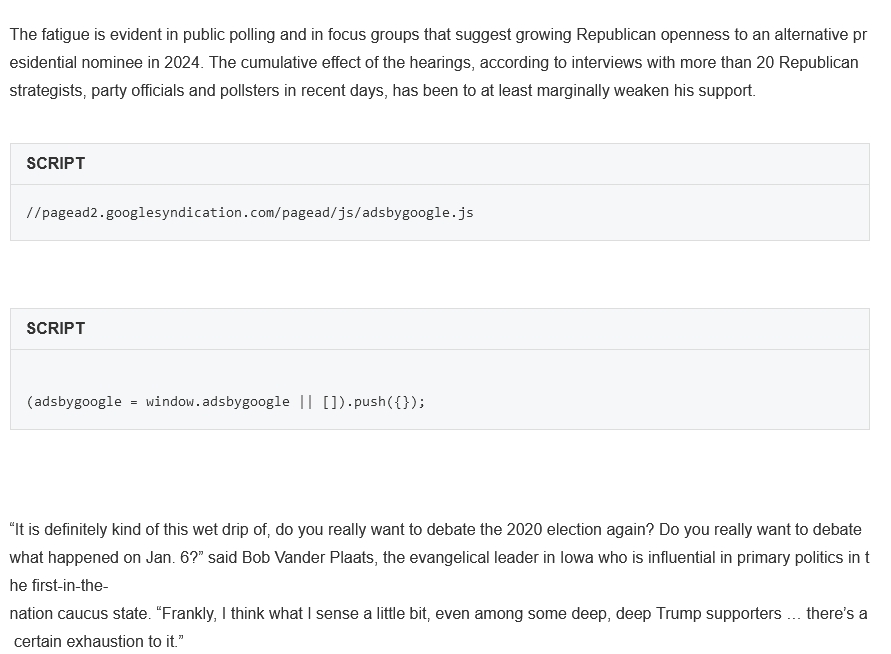
Task: Click the adsbygoogle push code line
Action: (226, 402)
